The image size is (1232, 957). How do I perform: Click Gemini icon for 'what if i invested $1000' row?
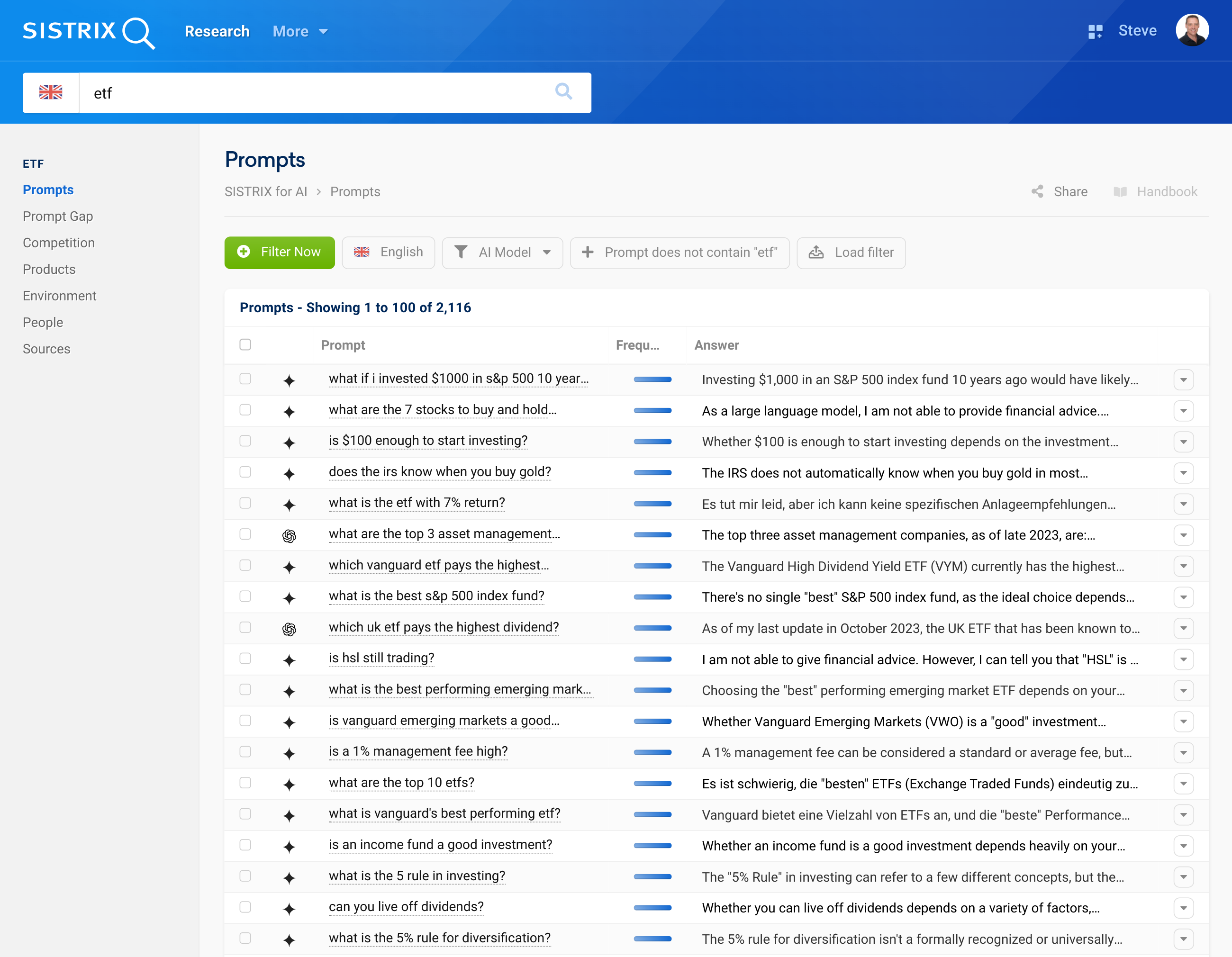coord(290,380)
